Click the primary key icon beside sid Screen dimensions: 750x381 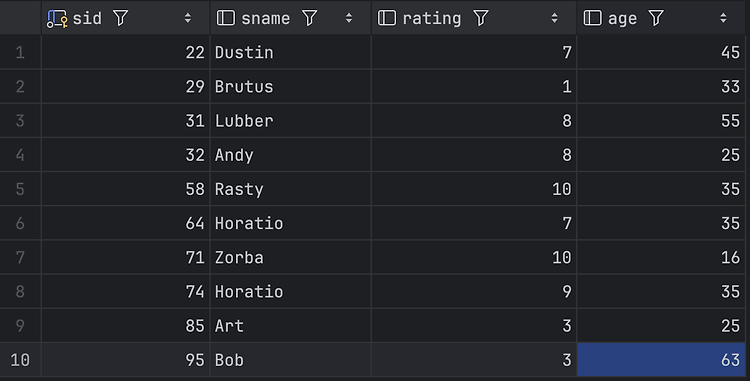click(x=57, y=19)
